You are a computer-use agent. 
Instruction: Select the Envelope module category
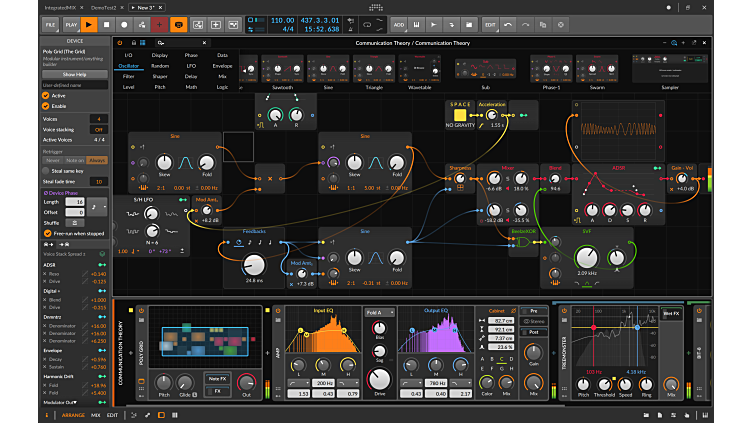coord(223,66)
